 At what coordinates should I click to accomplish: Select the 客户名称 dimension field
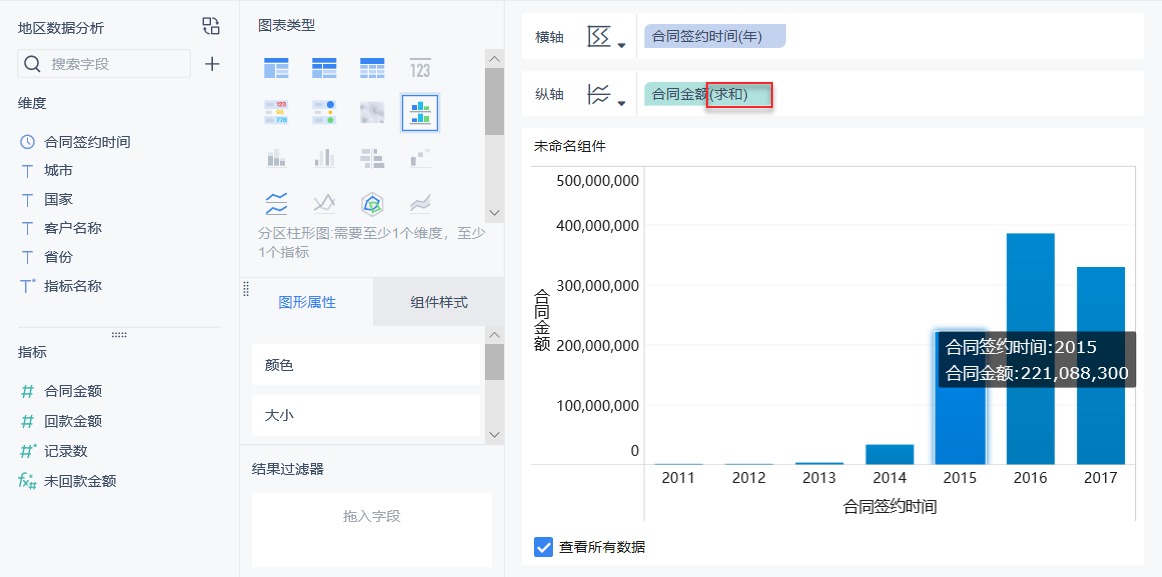(x=73, y=228)
